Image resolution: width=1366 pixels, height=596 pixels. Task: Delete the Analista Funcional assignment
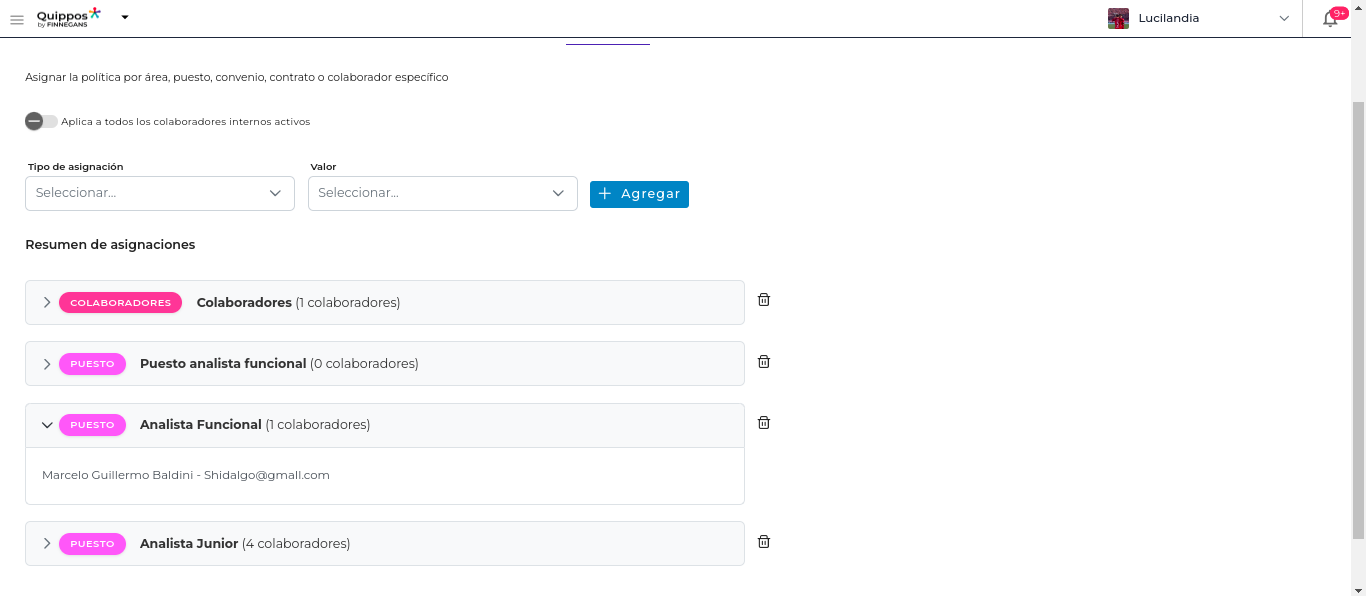[764, 423]
